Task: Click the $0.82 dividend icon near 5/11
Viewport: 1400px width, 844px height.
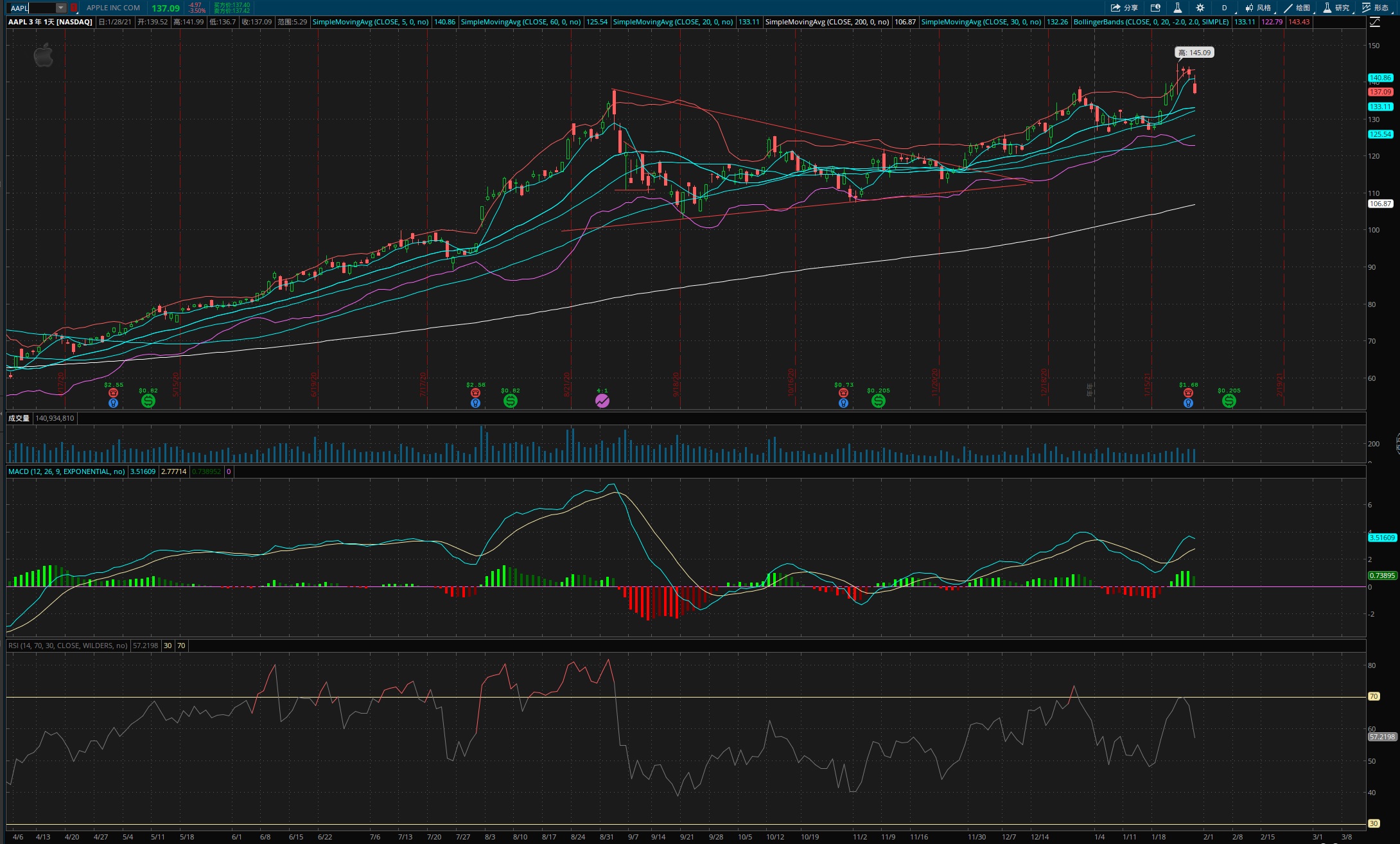Action: point(148,401)
